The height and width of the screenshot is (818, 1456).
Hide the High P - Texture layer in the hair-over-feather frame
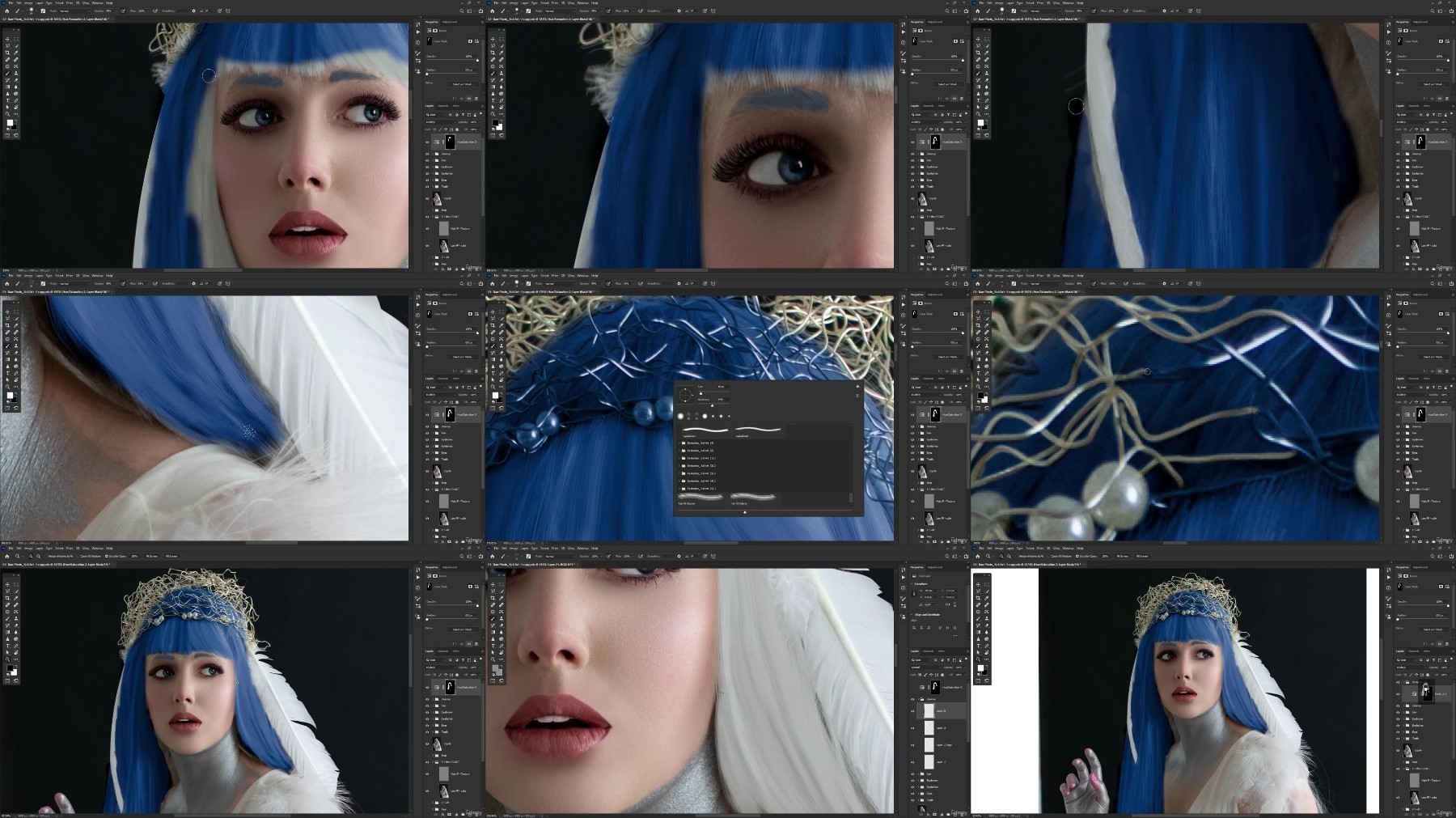pos(427,501)
